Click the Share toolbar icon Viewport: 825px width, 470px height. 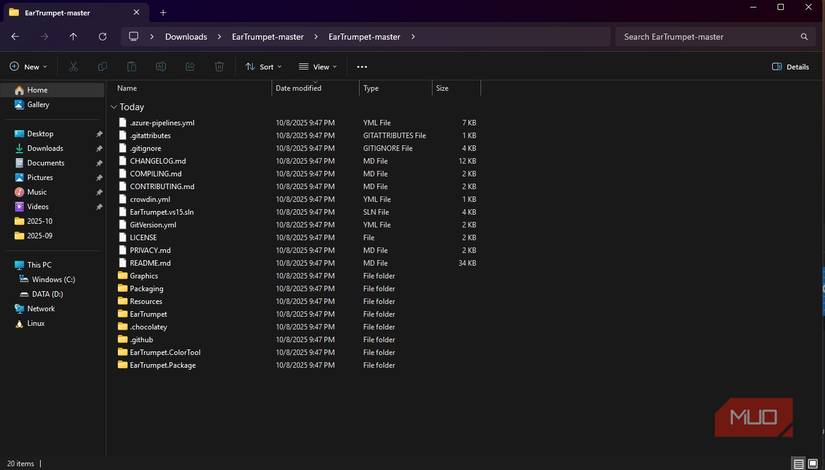point(190,66)
